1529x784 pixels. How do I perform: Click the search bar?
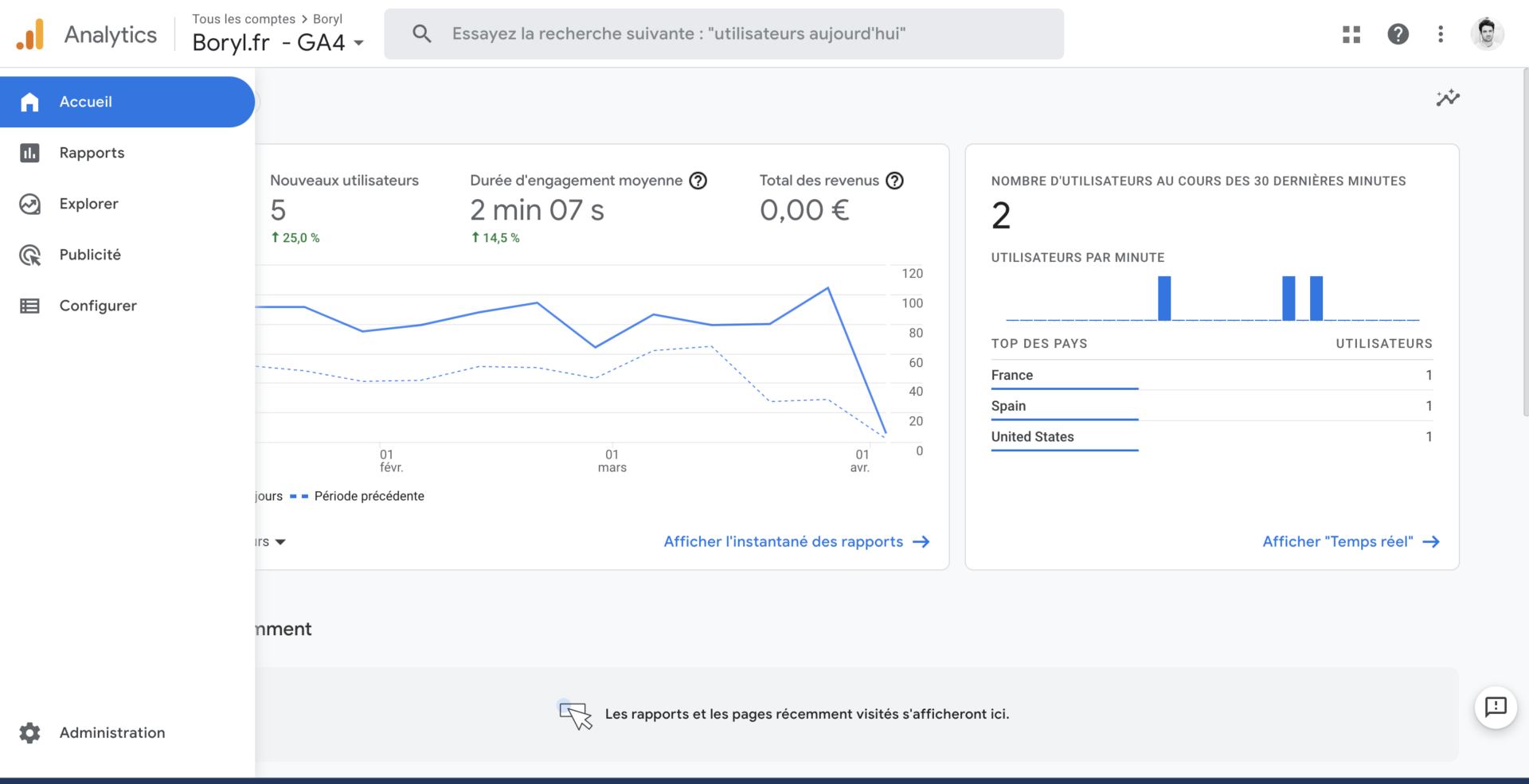(x=723, y=33)
